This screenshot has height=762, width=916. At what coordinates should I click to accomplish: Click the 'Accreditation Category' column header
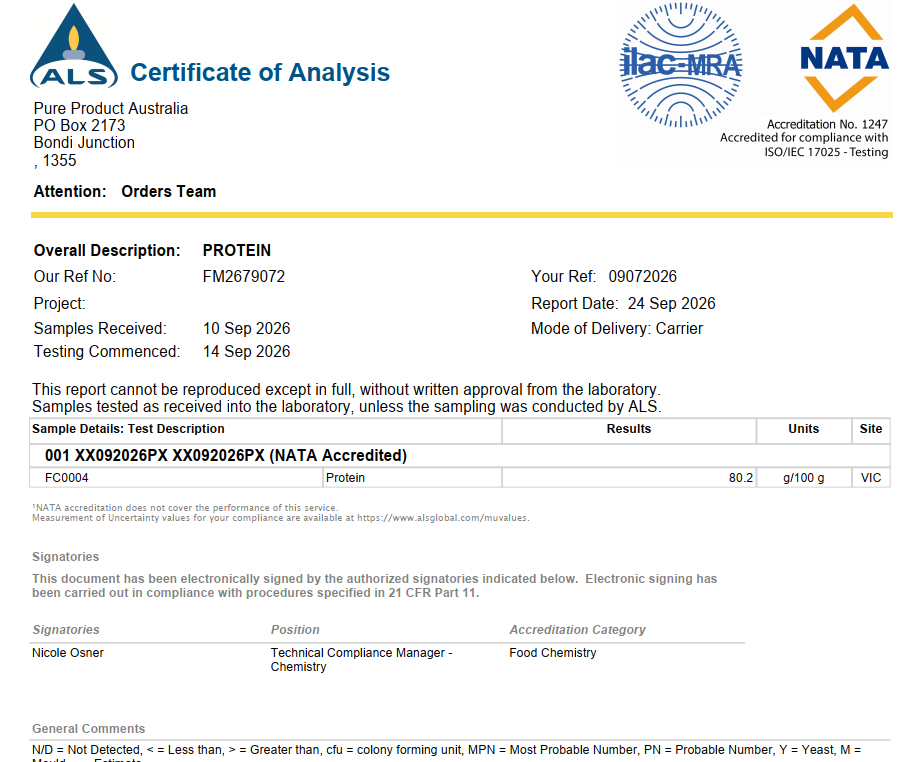(x=577, y=630)
